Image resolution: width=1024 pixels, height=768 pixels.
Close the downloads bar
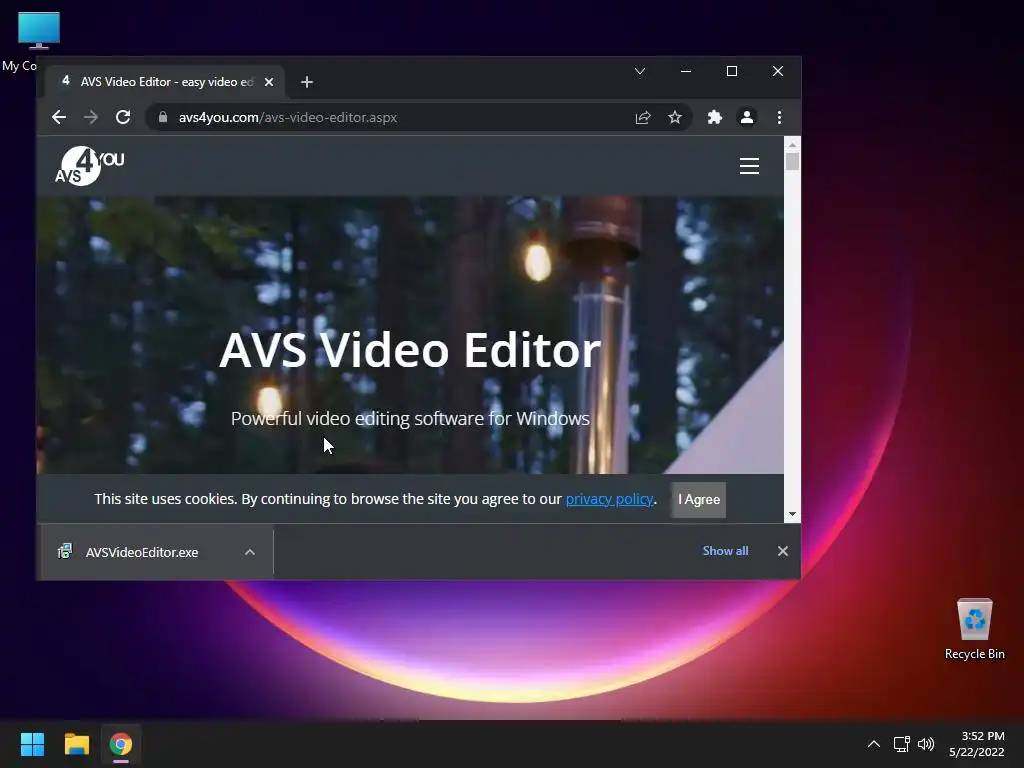[782, 551]
